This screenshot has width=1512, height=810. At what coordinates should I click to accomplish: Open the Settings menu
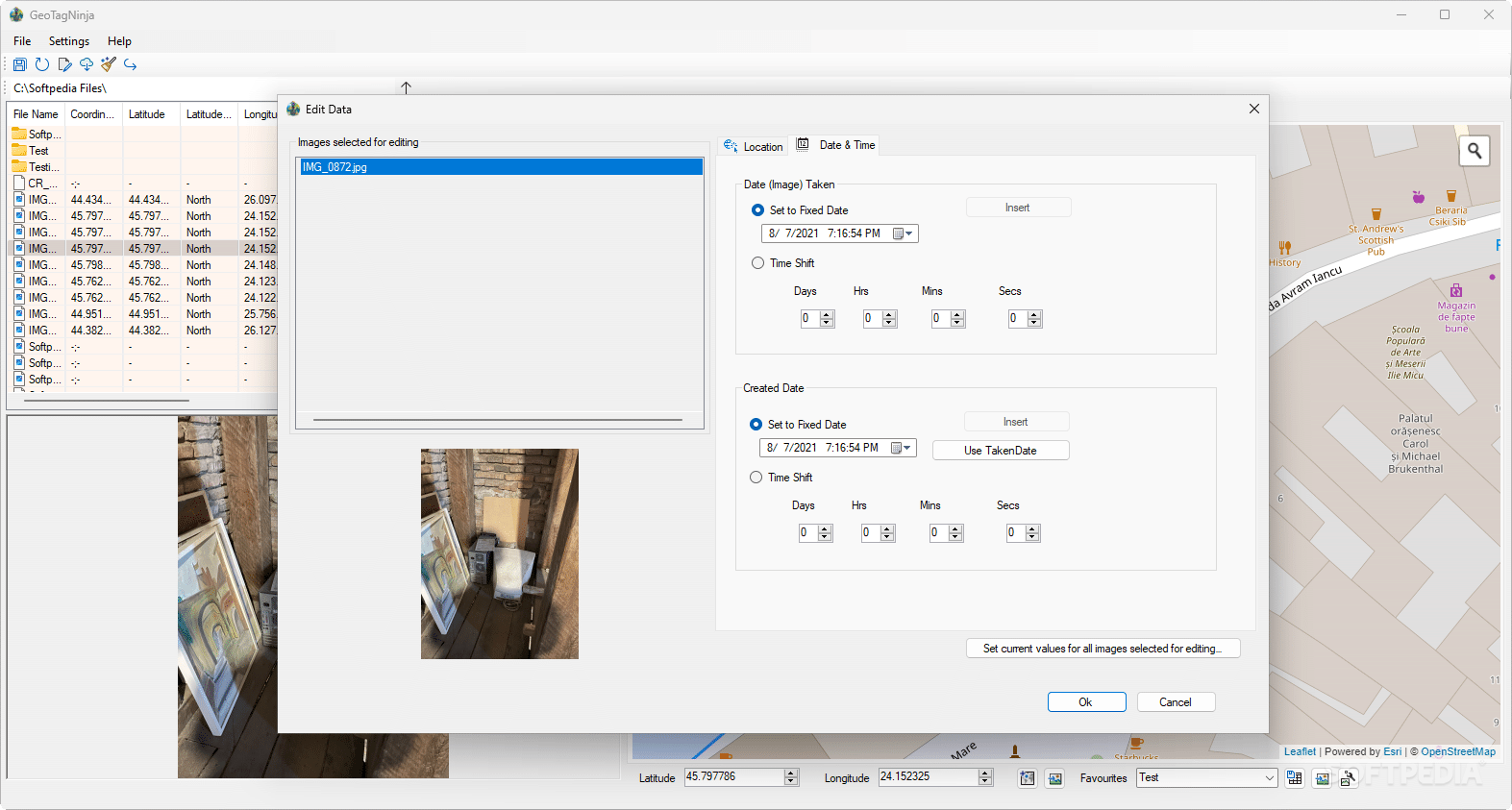[x=69, y=41]
